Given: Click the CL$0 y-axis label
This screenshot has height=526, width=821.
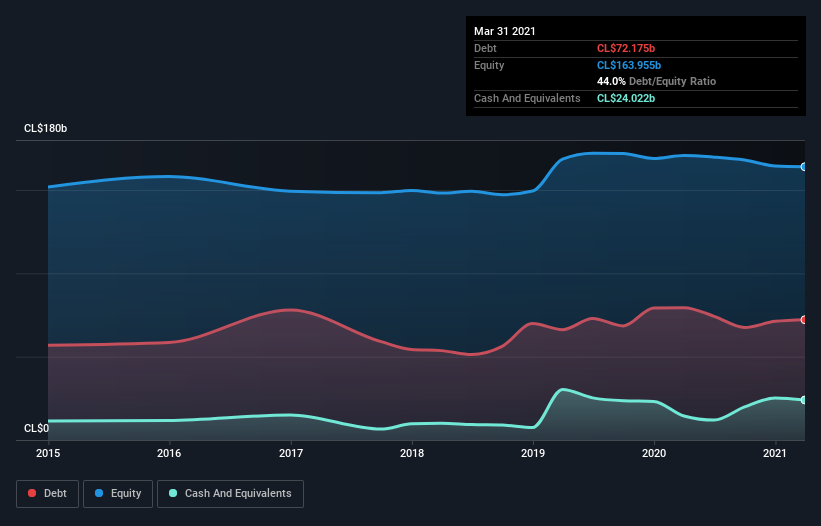Looking at the screenshot, I should coord(36,428).
